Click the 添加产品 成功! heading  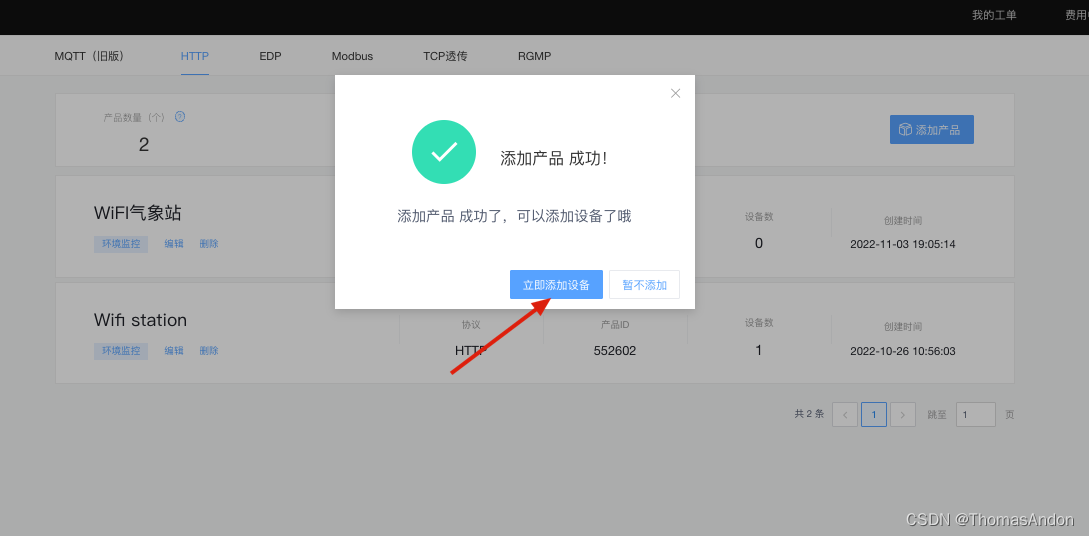[554, 158]
